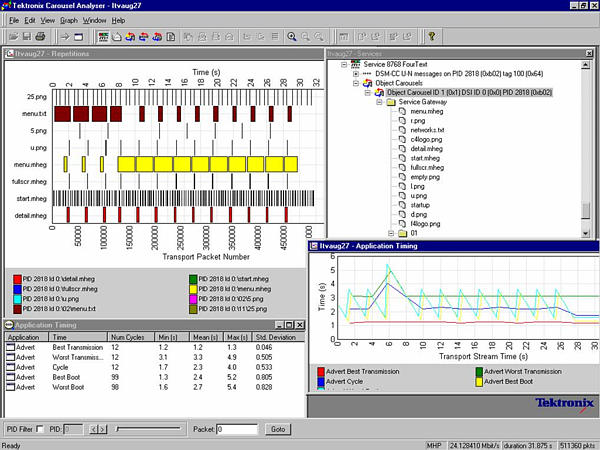600x450 pixels.
Task: Collapse the Service Gateway folder
Action: (x=378, y=102)
